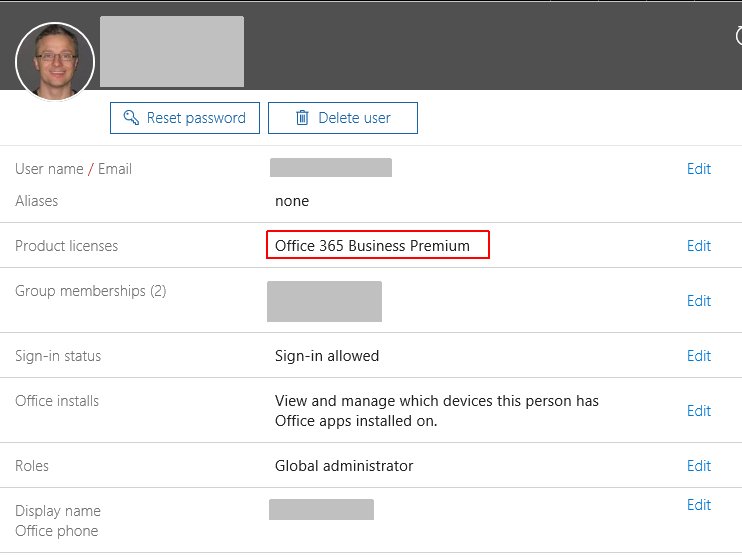Open the user's profile photo
This screenshot has height=559, width=742.
click(55, 62)
